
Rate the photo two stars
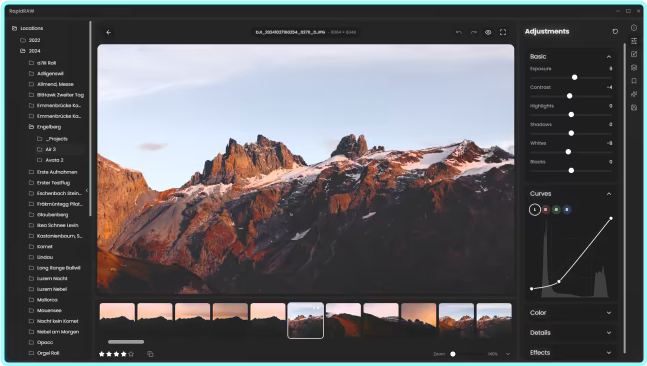(109, 354)
